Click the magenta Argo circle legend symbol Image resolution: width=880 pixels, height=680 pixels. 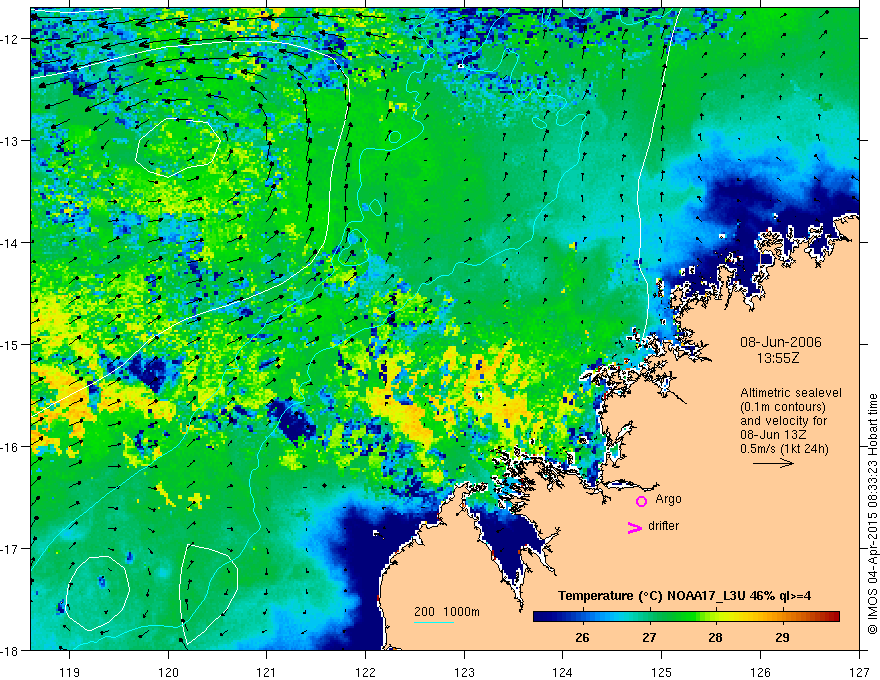(x=641, y=501)
